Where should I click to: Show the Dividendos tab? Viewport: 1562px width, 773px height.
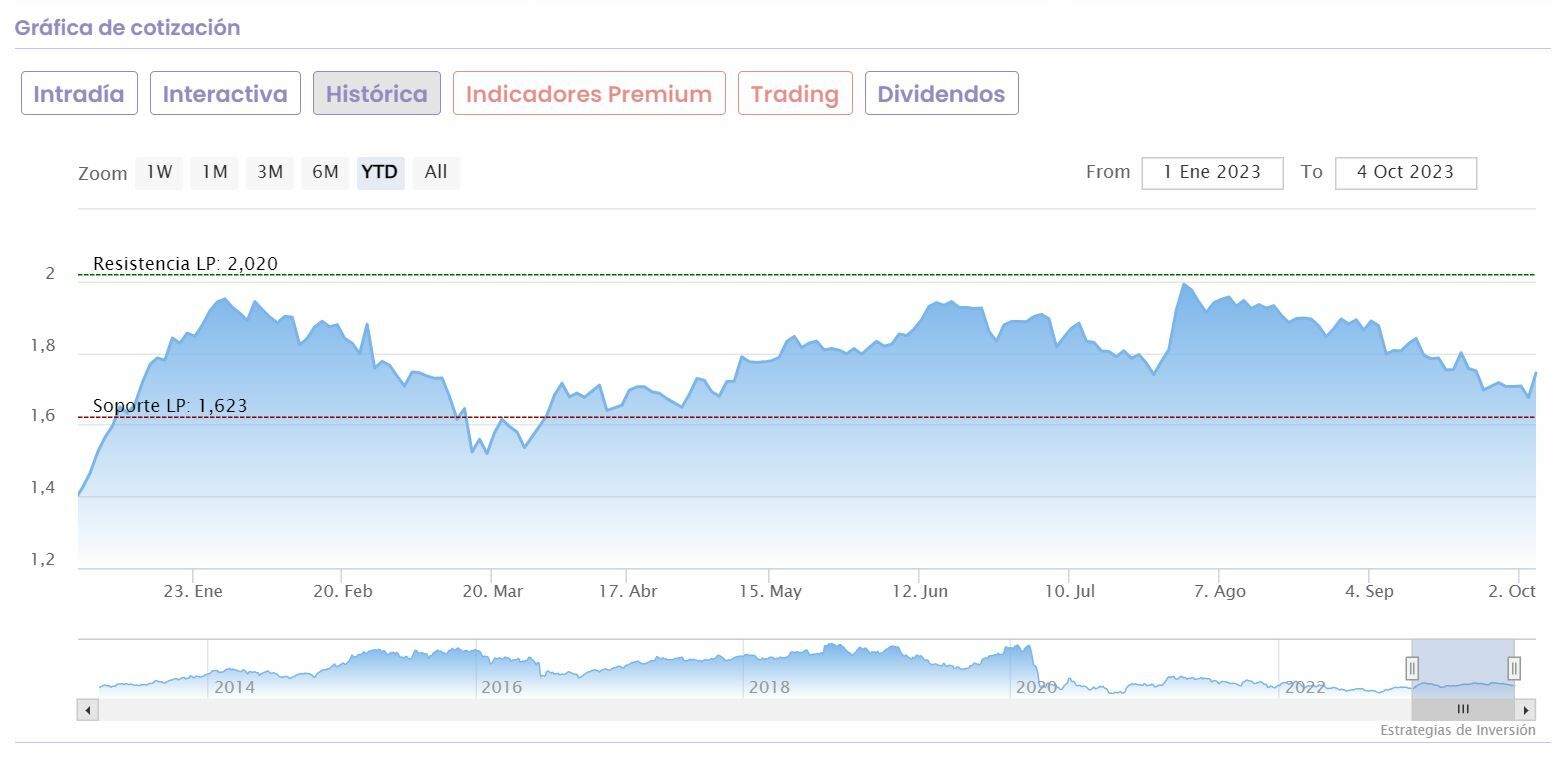pyautogui.click(x=941, y=94)
